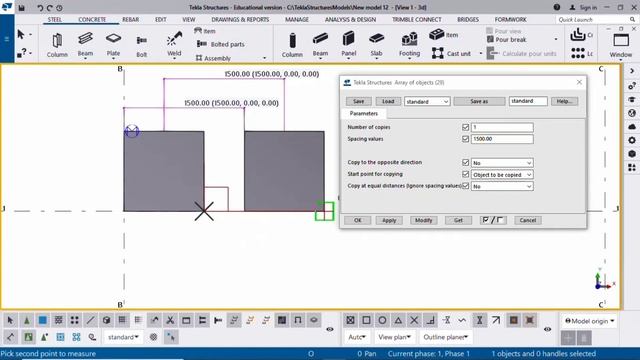Open the standard selection filter dropdown
This screenshot has height=360, width=640.
coord(123,337)
